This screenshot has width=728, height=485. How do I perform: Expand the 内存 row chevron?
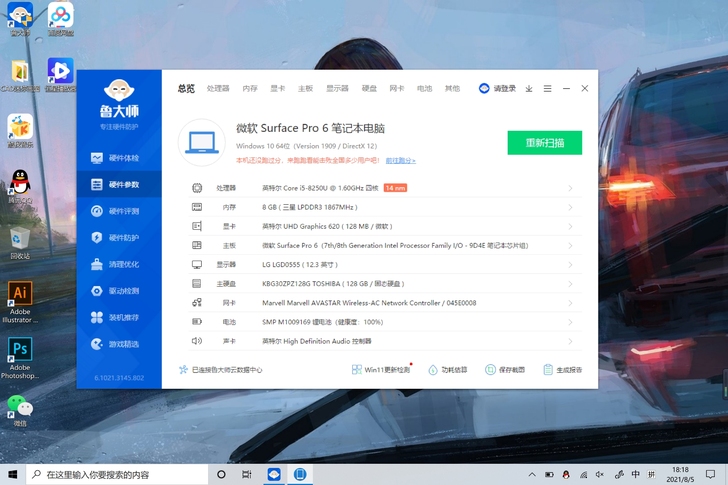570,207
